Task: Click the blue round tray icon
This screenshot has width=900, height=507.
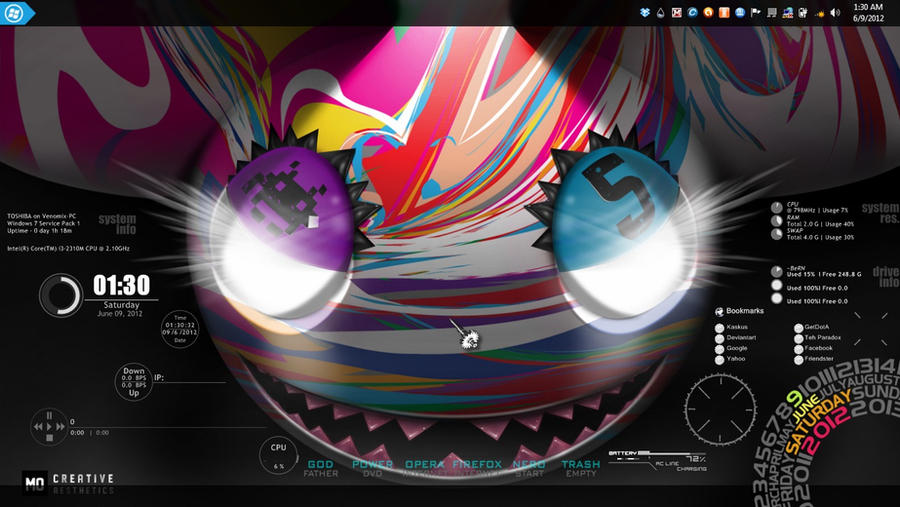Action: (740, 13)
